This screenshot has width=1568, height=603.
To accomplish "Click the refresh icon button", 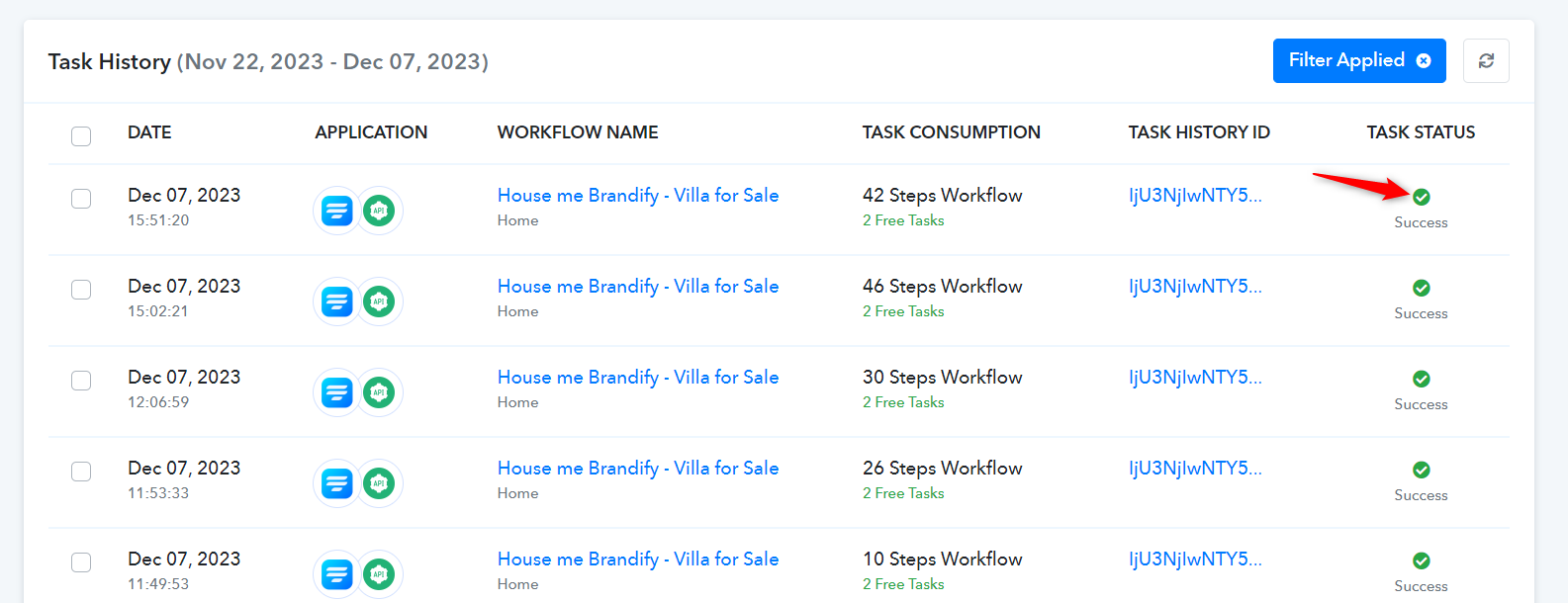I will 1485,61.
